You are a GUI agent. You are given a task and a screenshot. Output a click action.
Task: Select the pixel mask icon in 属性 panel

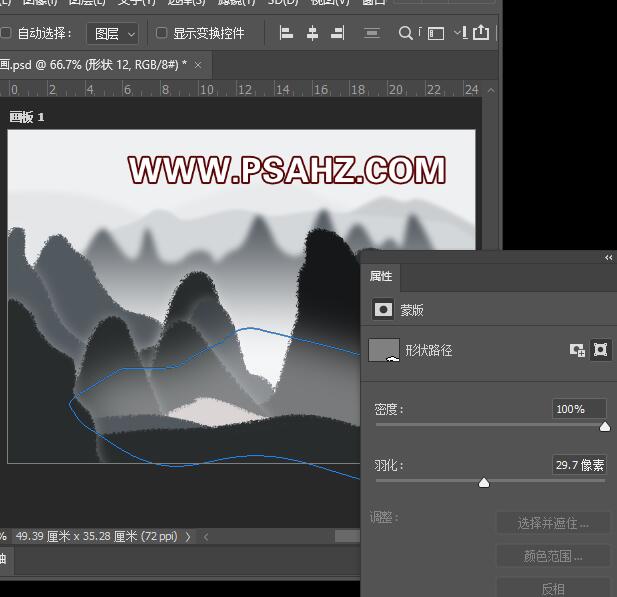383,309
